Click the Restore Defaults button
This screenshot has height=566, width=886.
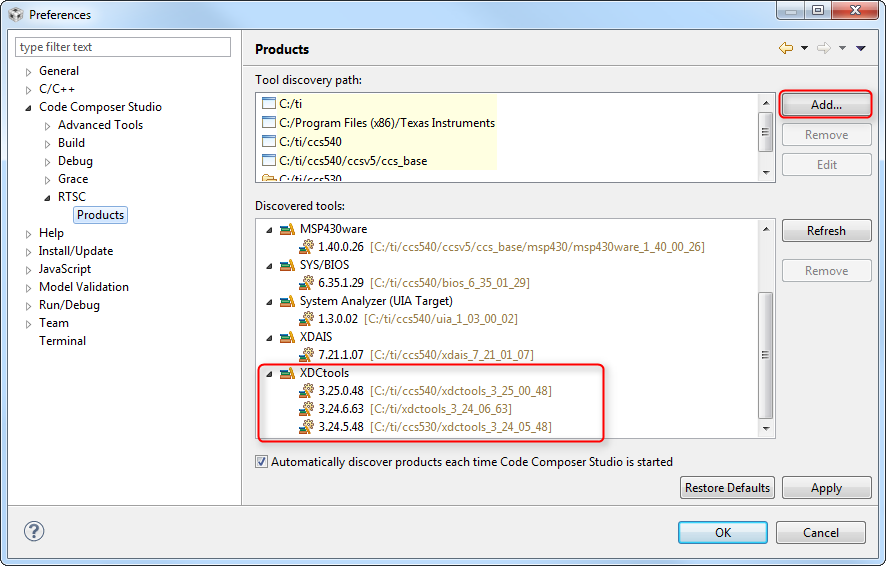(x=727, y=487)
